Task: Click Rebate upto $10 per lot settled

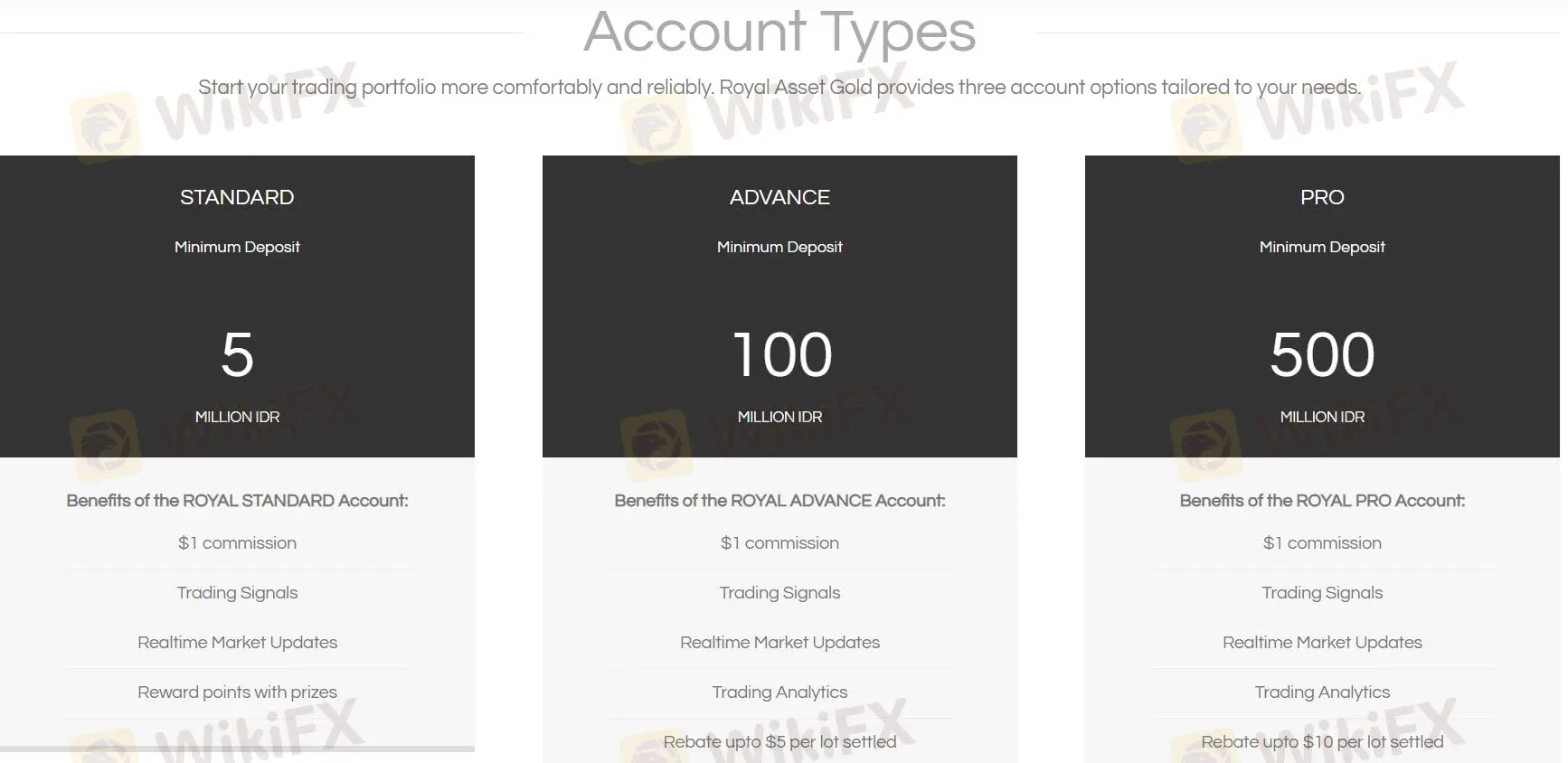Action: (1322, 742)
